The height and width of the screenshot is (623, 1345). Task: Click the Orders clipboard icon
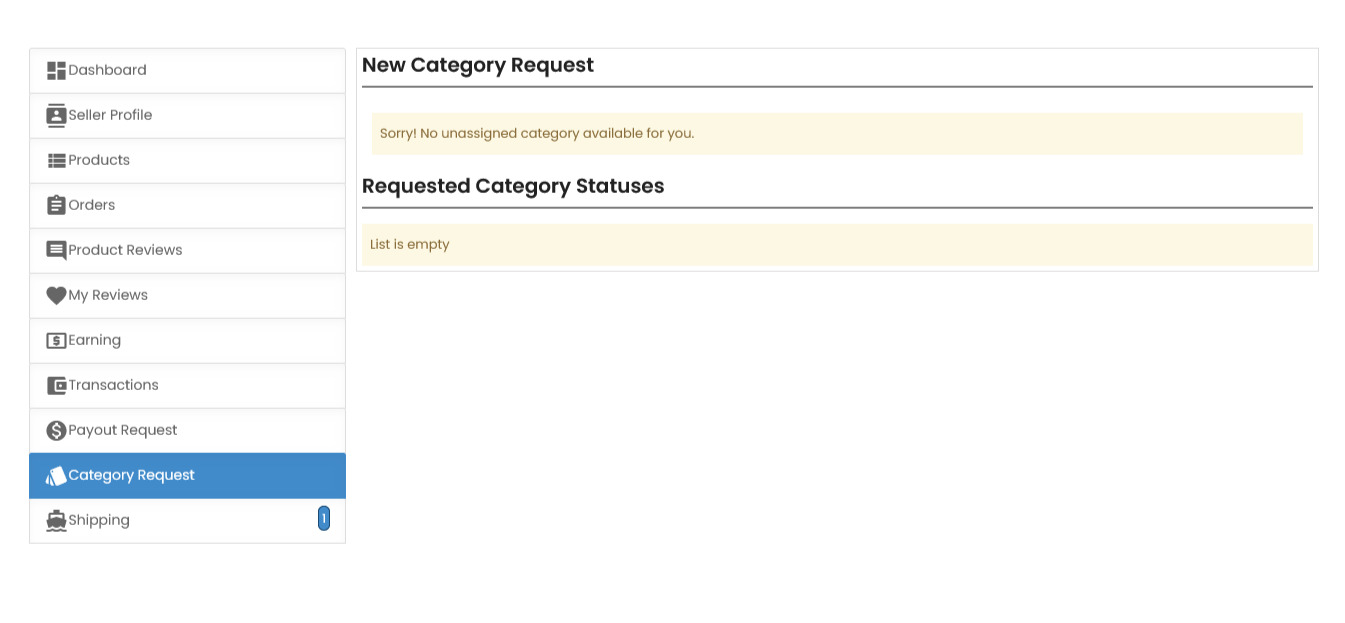click(56, 206)
